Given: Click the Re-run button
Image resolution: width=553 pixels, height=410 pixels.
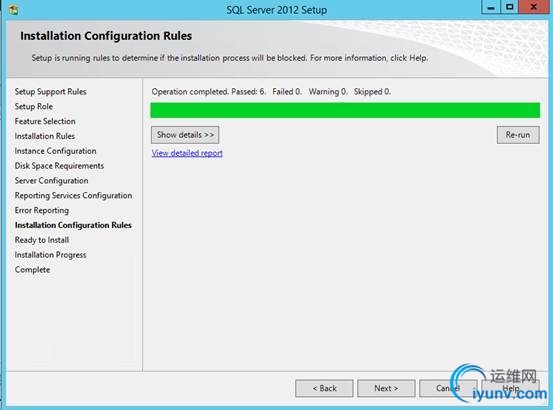Looking at the screenshot, I should click(518, 135).
